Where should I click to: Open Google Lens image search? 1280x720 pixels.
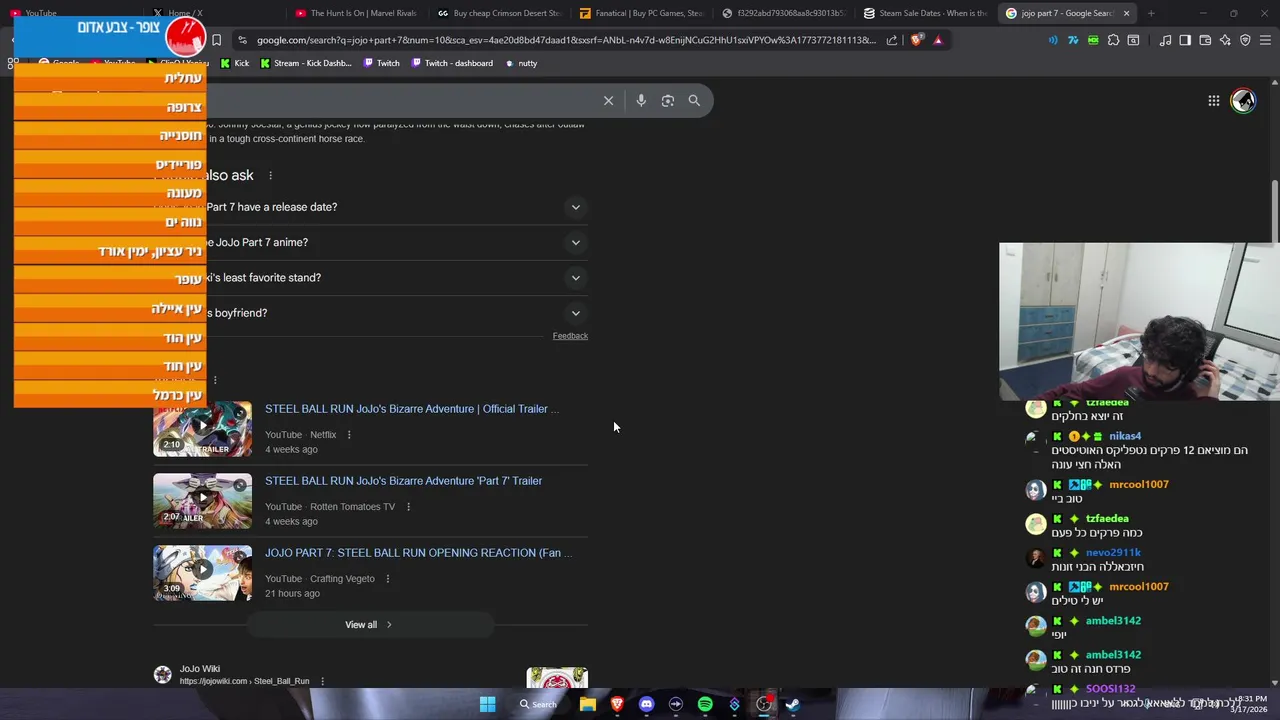[668, 100]
